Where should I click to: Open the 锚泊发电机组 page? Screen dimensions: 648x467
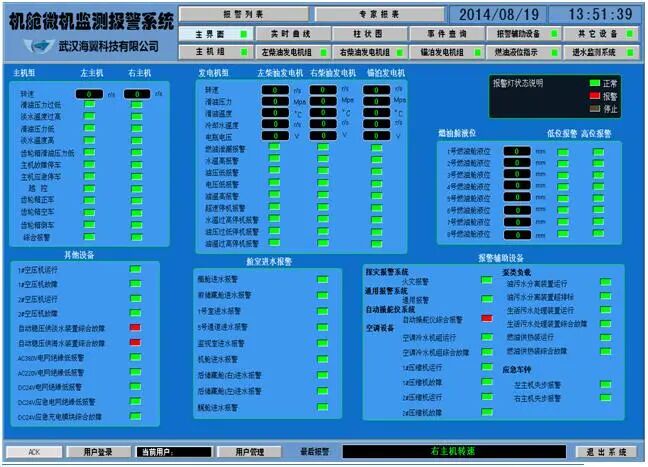447,52
